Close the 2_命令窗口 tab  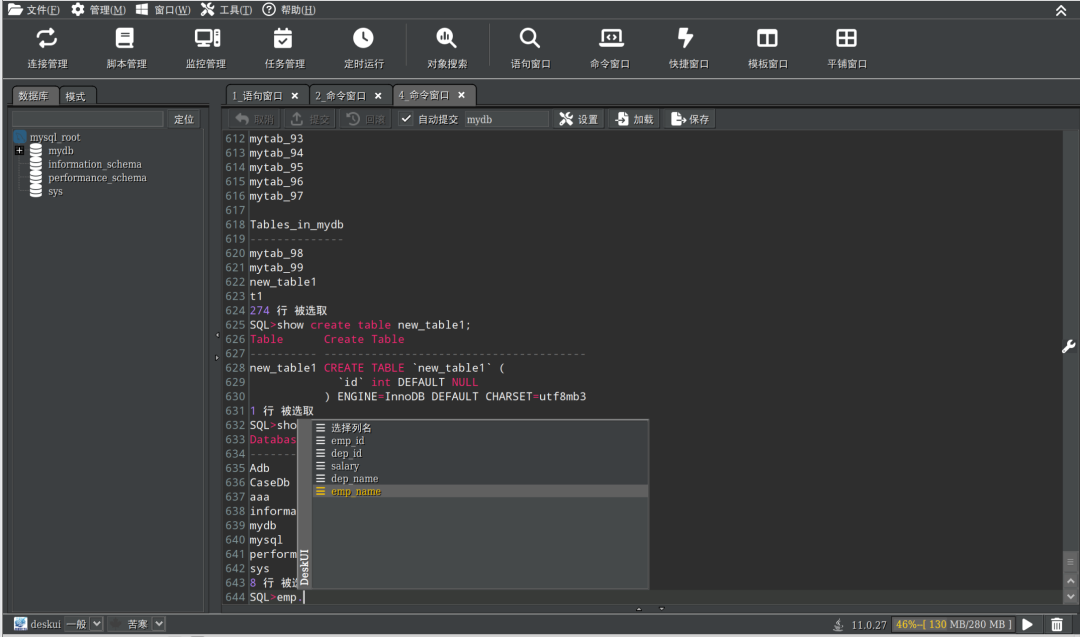click(378, 96)
